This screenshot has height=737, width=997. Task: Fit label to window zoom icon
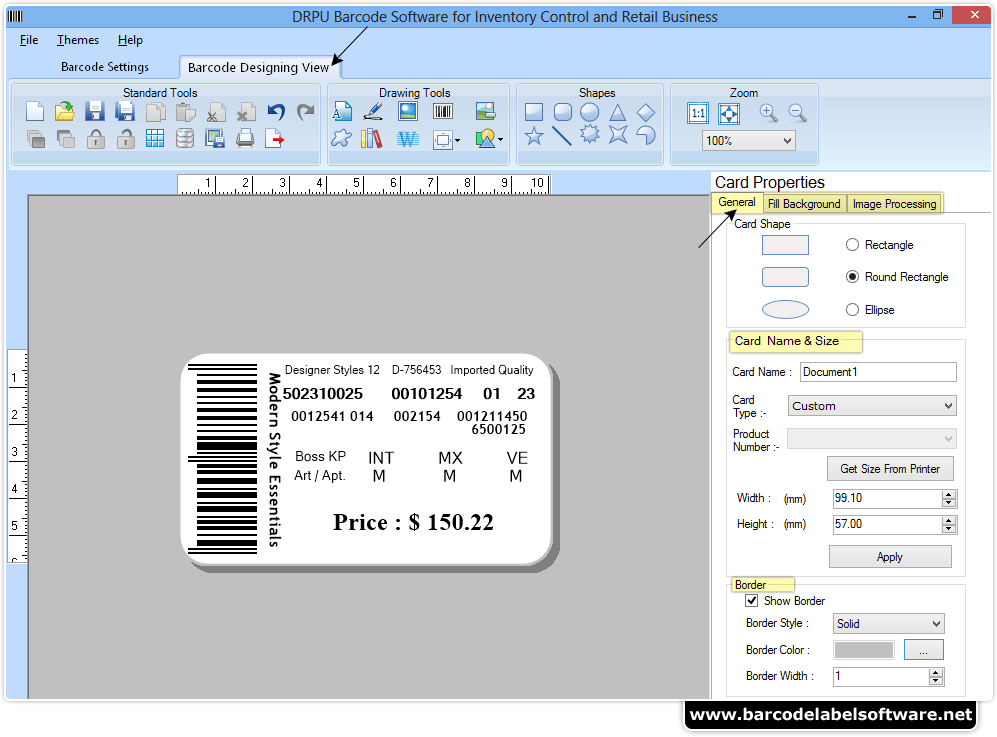coord(729,114)
